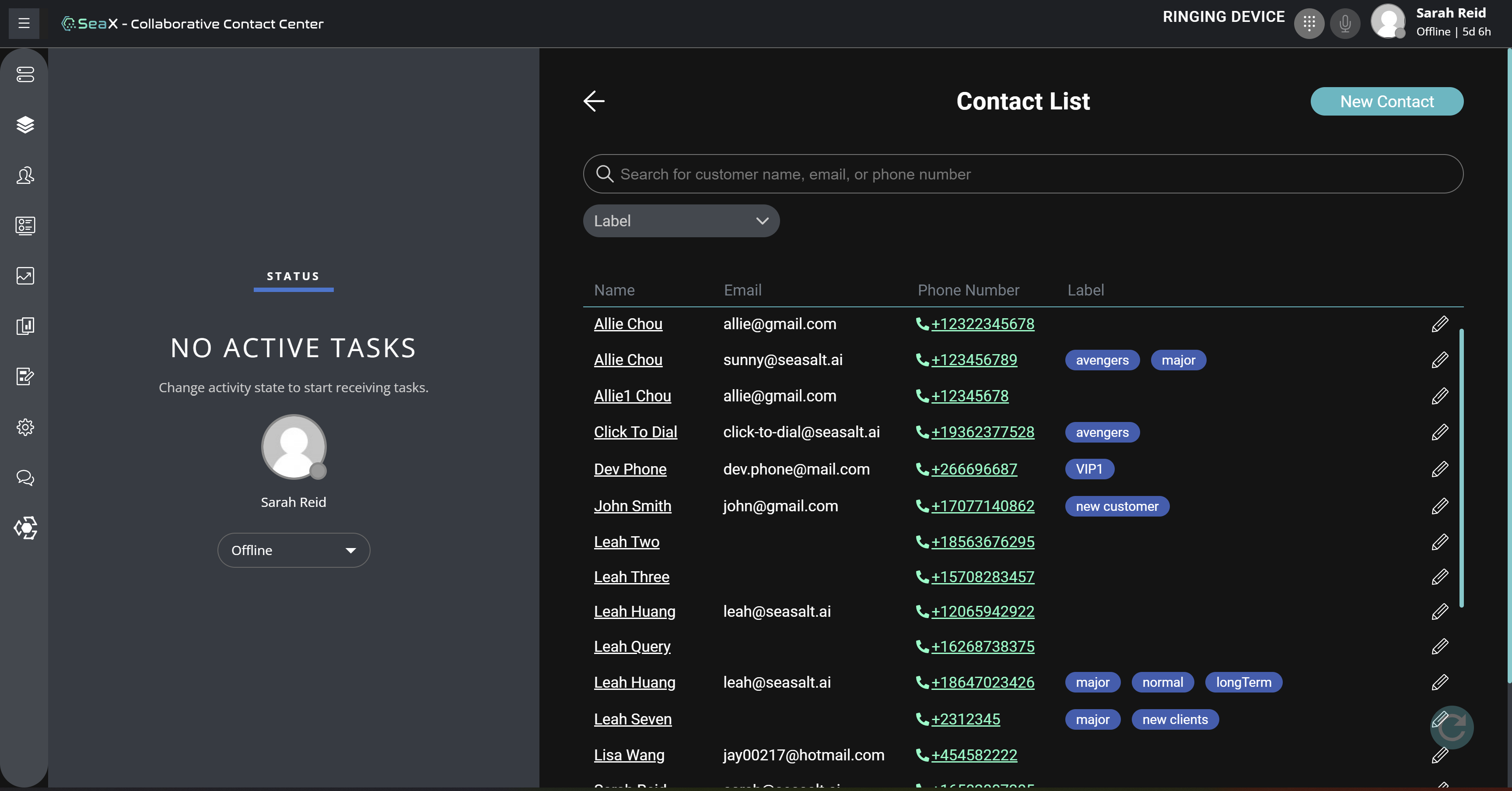Select the Queues layers icon in the sidebar
The width and height of the screenshot is (1512, 791).
pos(24,125)
